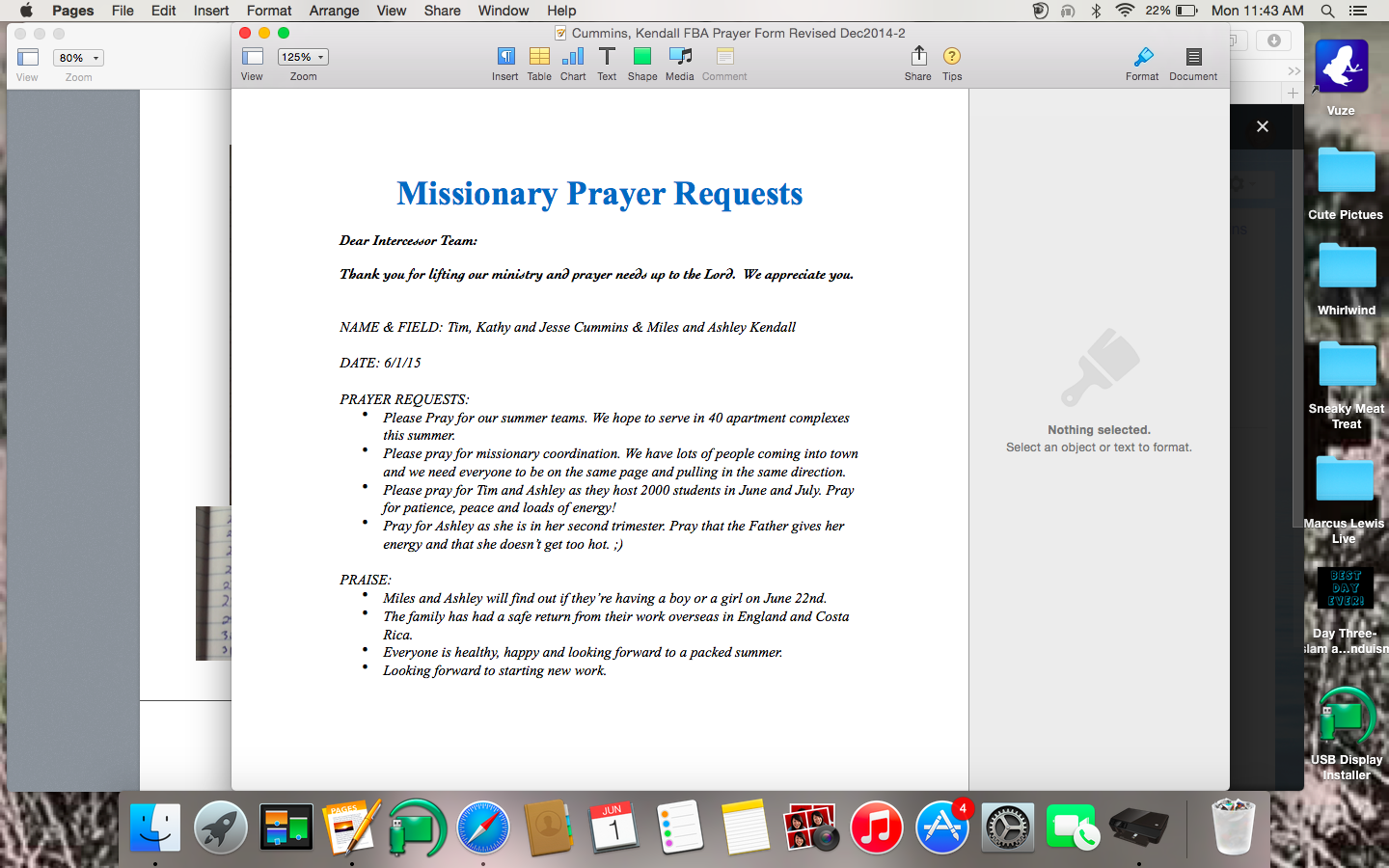Open Safari from the Dock
Screen dimensions: 1389x868
[x=483, y=827]
